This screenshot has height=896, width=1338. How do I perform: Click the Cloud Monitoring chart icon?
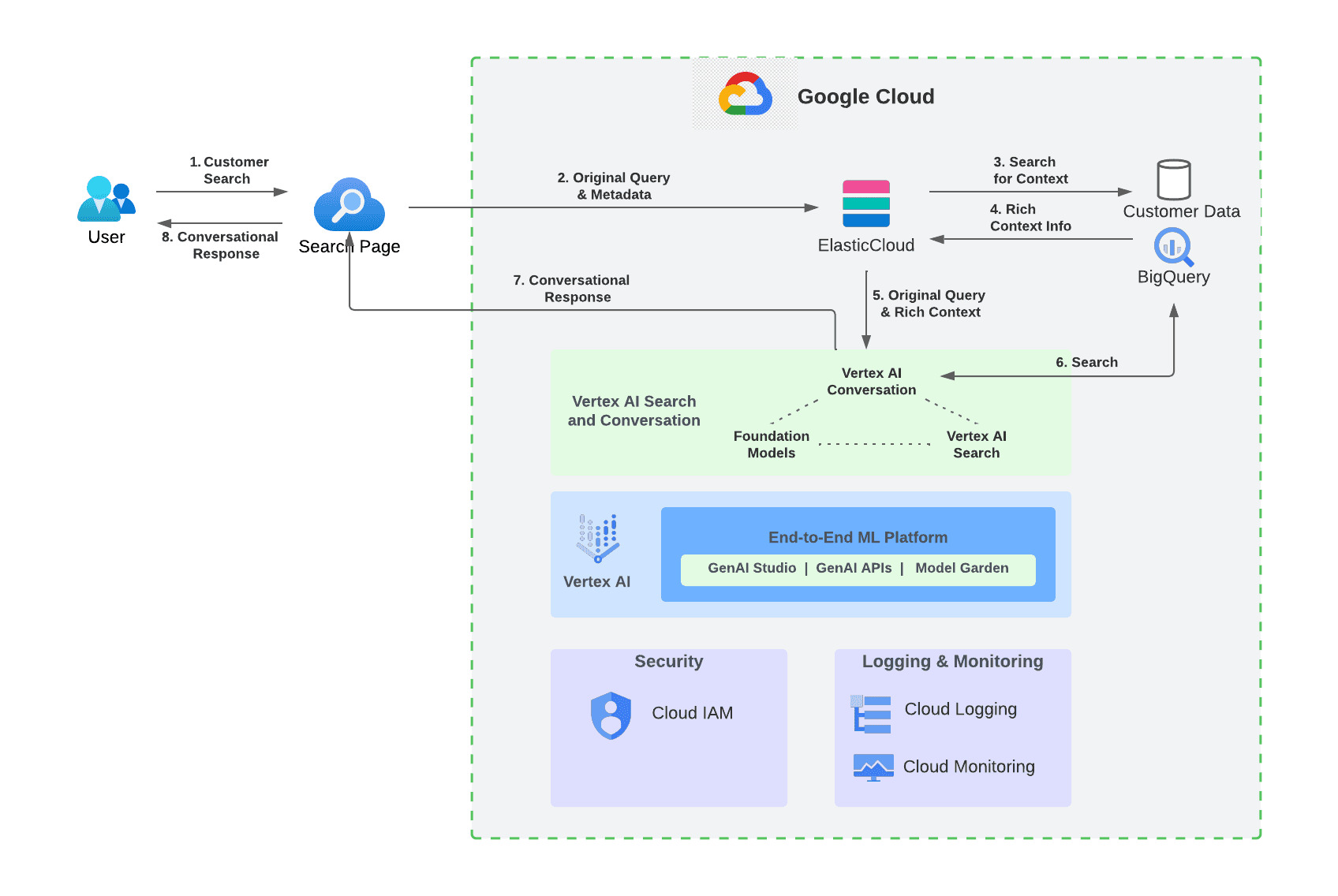[x=872, y=765]
